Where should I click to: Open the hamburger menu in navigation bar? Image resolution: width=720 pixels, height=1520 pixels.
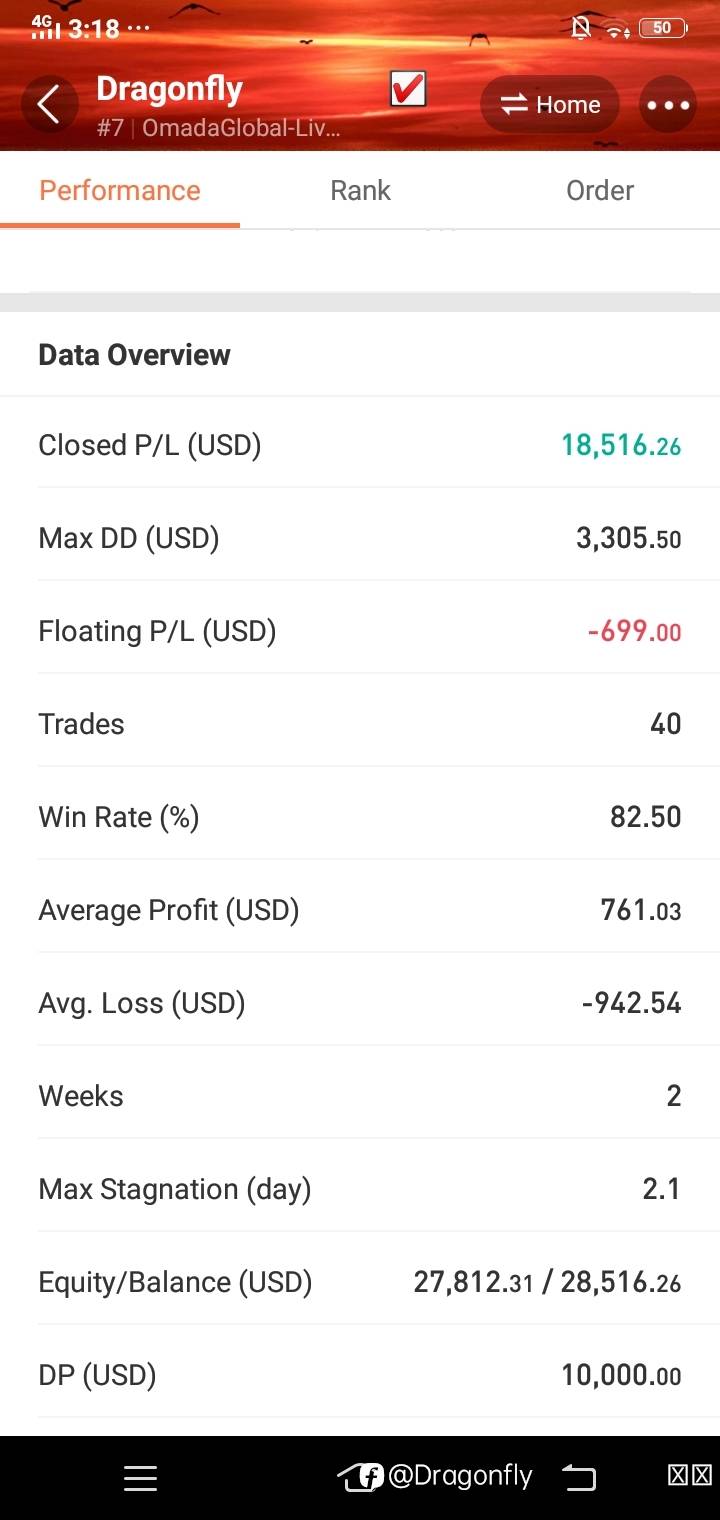140,1478
